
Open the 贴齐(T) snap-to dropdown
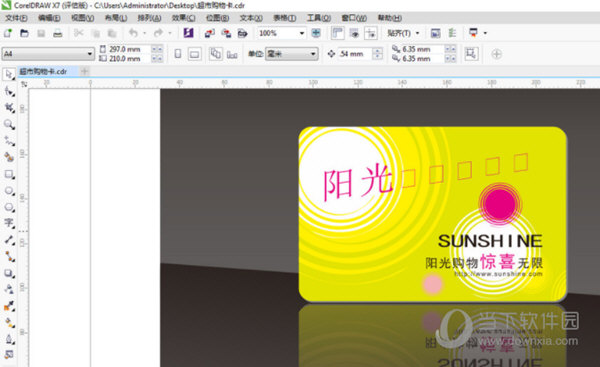[403, 33]
